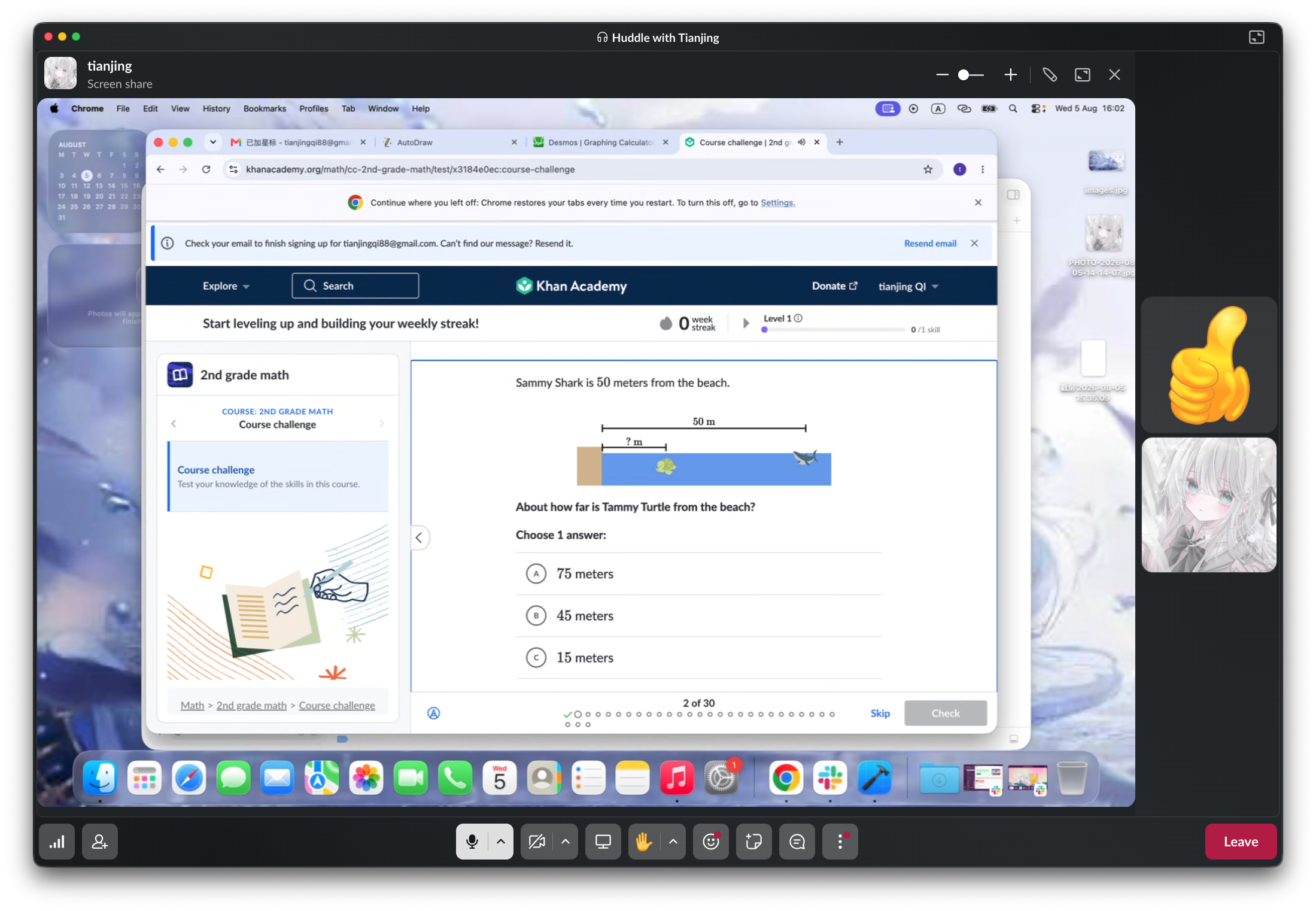
Task: Bookmark this page with the star
Action: (x=928, y=169)
